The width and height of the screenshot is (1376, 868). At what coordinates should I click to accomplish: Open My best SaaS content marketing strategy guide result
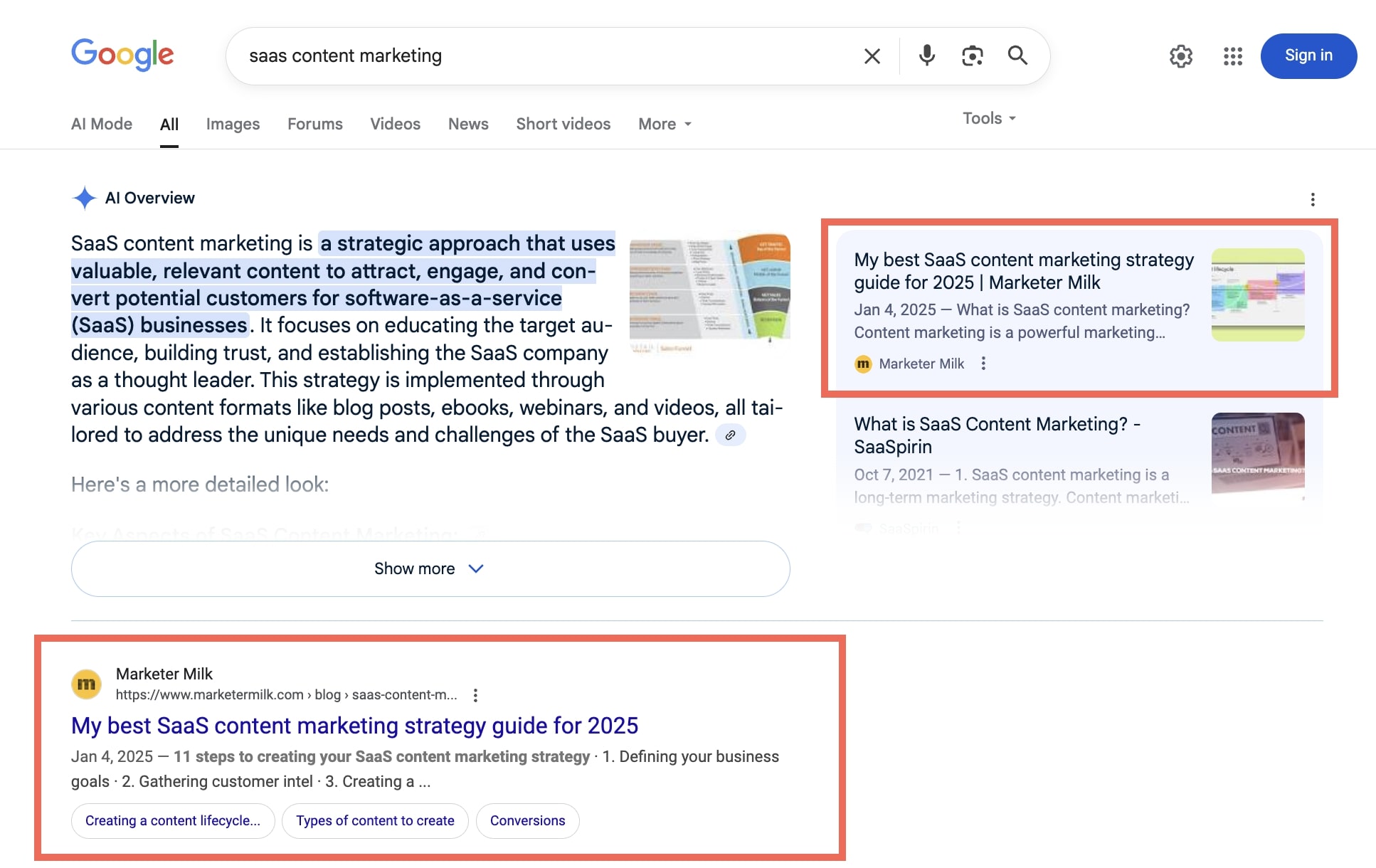click(354, 726)
